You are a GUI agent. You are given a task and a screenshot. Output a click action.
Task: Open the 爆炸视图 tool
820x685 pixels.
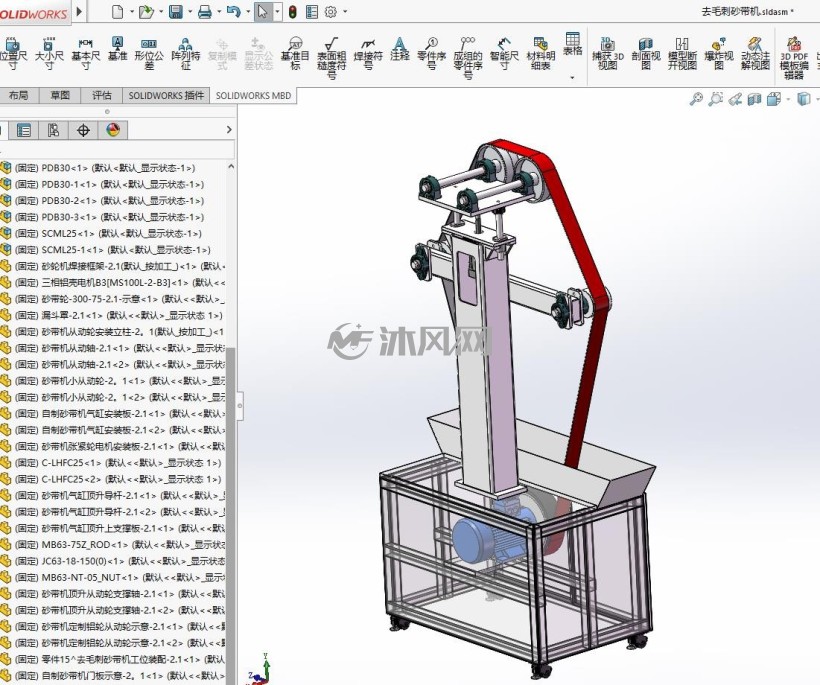click(x=719, y=53)
